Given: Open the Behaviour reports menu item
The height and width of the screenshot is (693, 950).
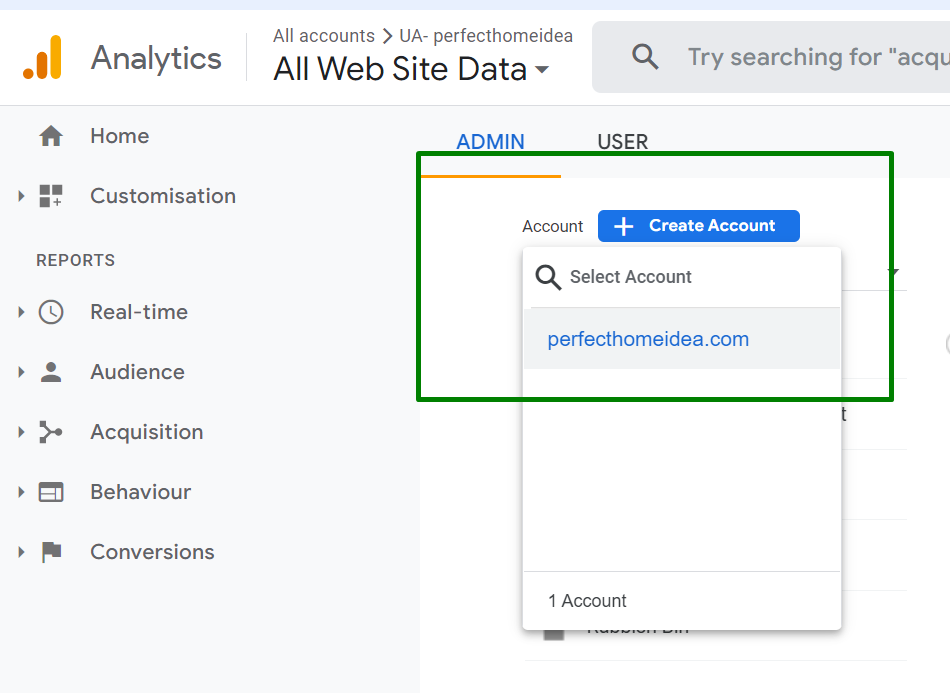Looking at the screenshot, I should click(x=141, y=492).
